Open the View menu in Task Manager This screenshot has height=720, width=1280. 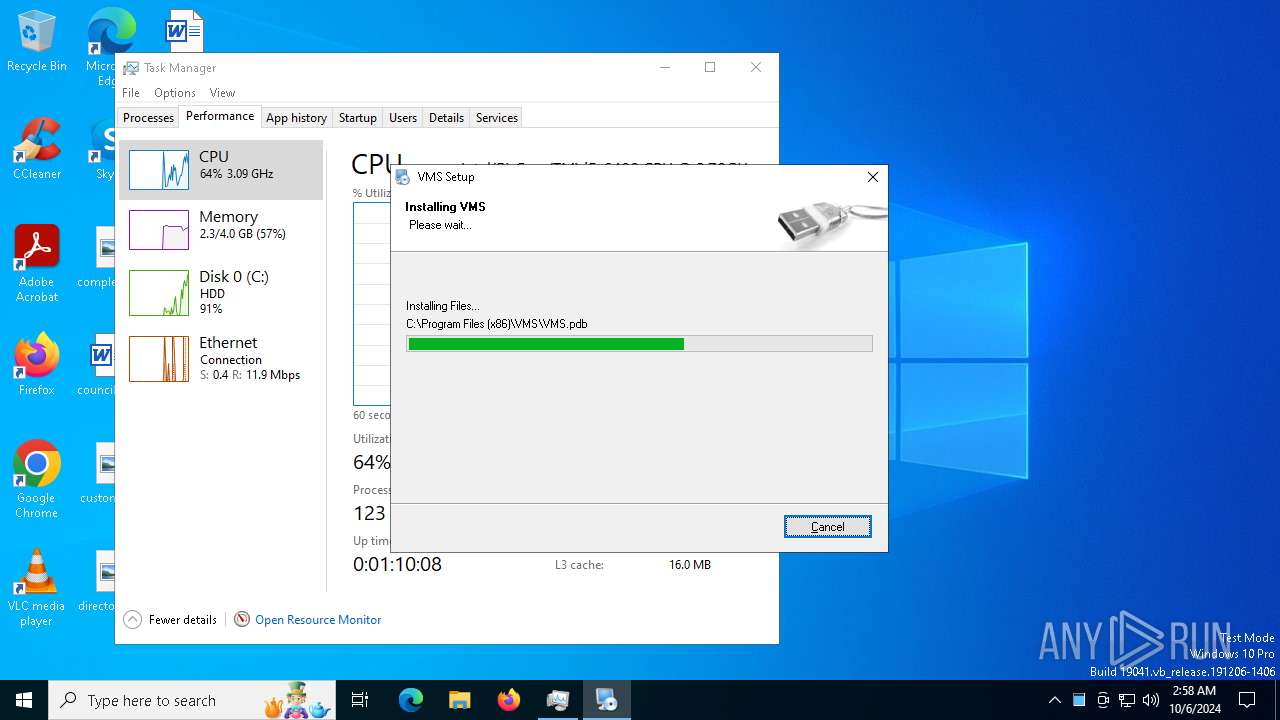[x=222, y=93]
